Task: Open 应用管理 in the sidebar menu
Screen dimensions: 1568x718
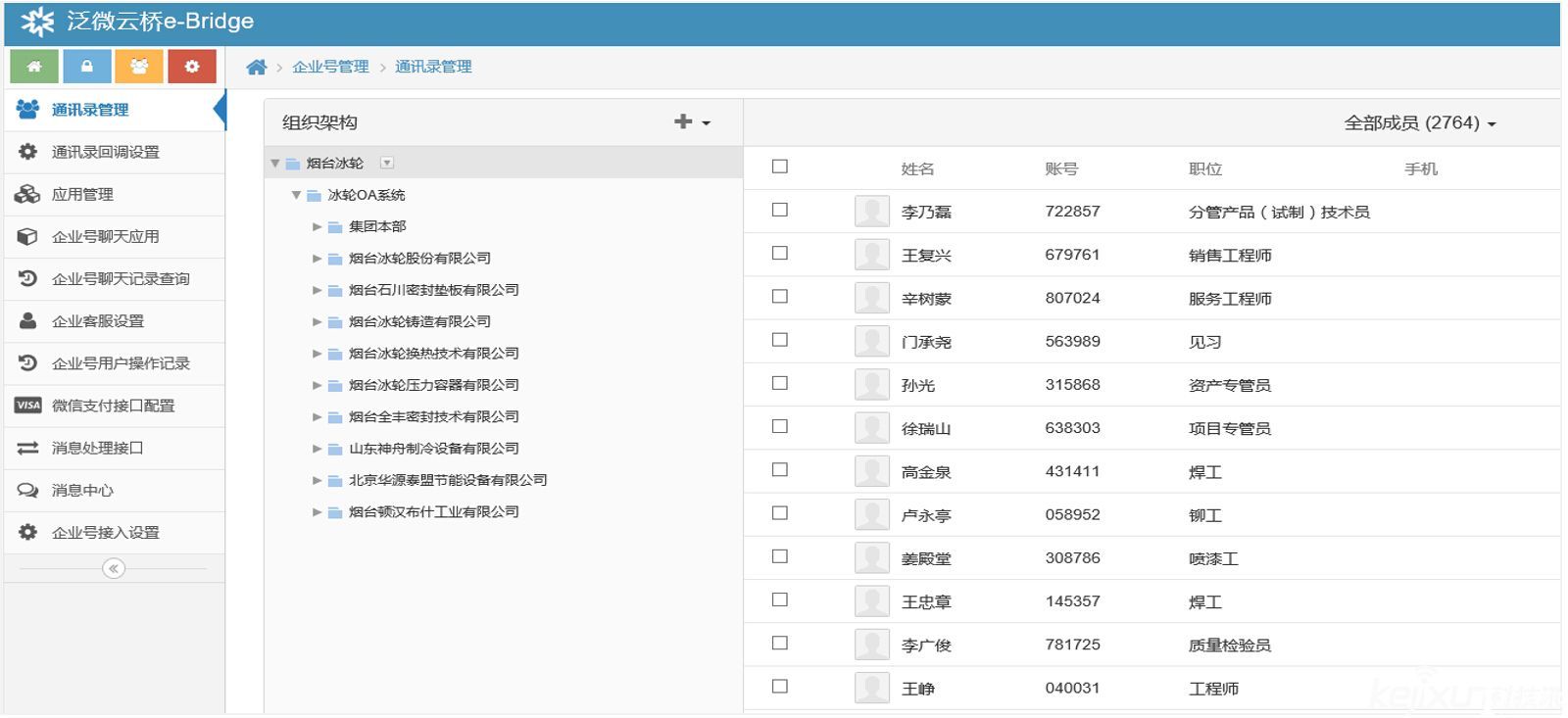Action: (82, 195)
